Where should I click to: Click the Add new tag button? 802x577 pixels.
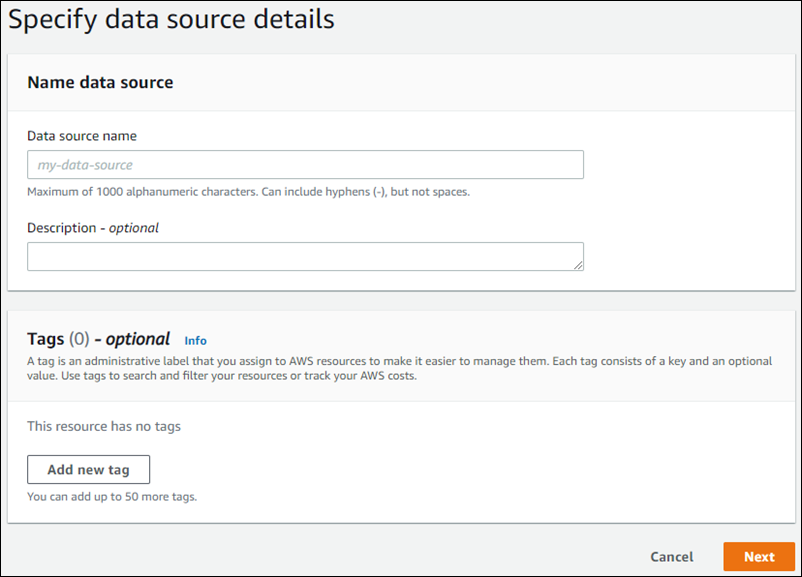point(88,469)
